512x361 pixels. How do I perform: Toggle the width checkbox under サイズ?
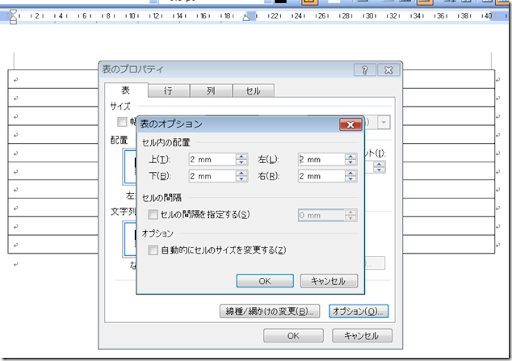[x=122, y=122]
